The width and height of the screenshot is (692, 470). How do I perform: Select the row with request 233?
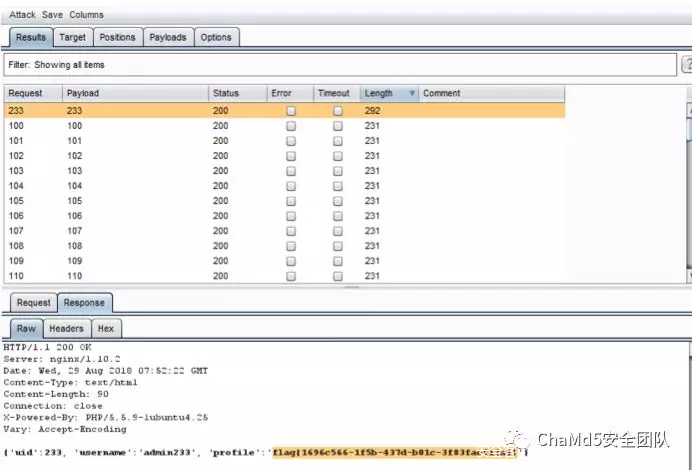150,111
